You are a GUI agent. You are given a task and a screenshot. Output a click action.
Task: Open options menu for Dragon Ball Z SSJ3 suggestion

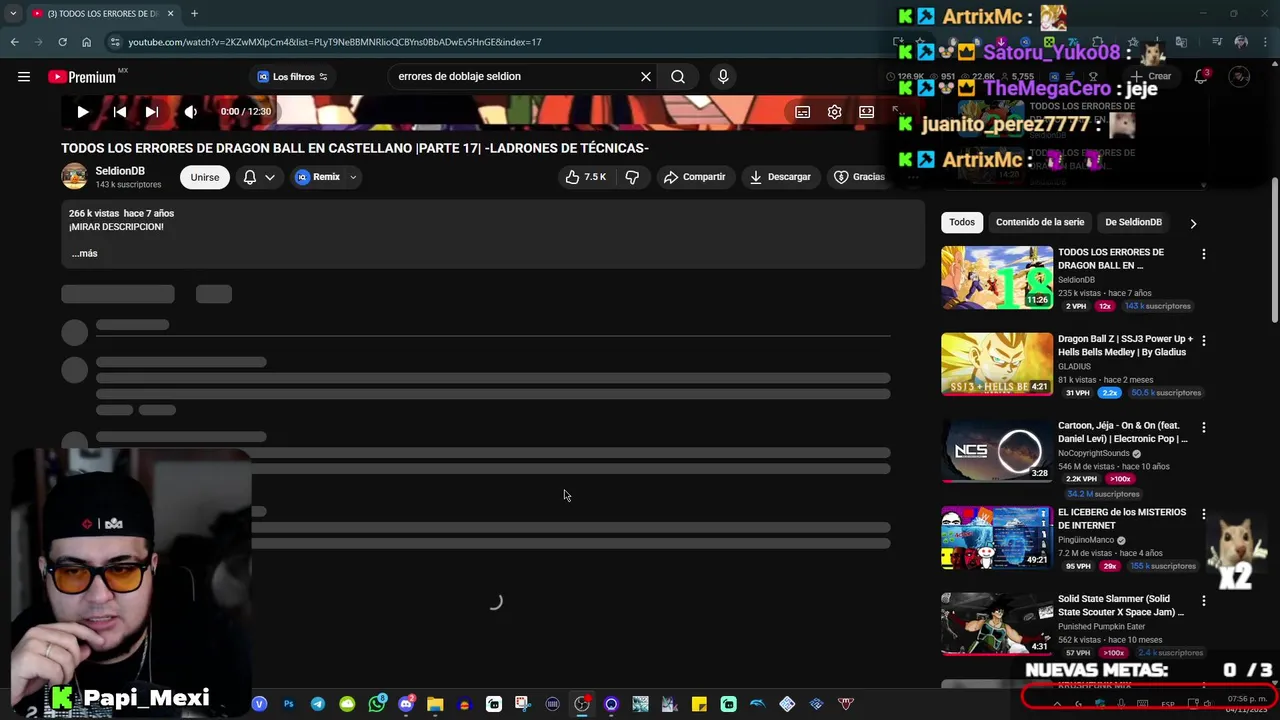[1204, 341]
